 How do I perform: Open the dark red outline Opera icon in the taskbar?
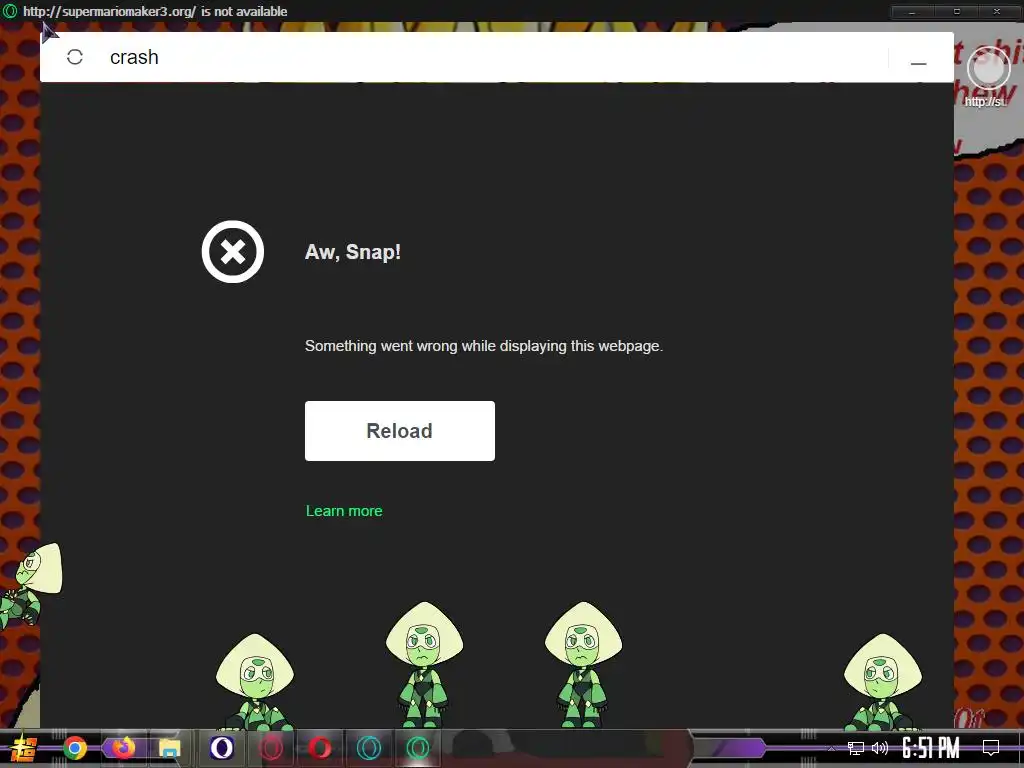tap(270, 748)
